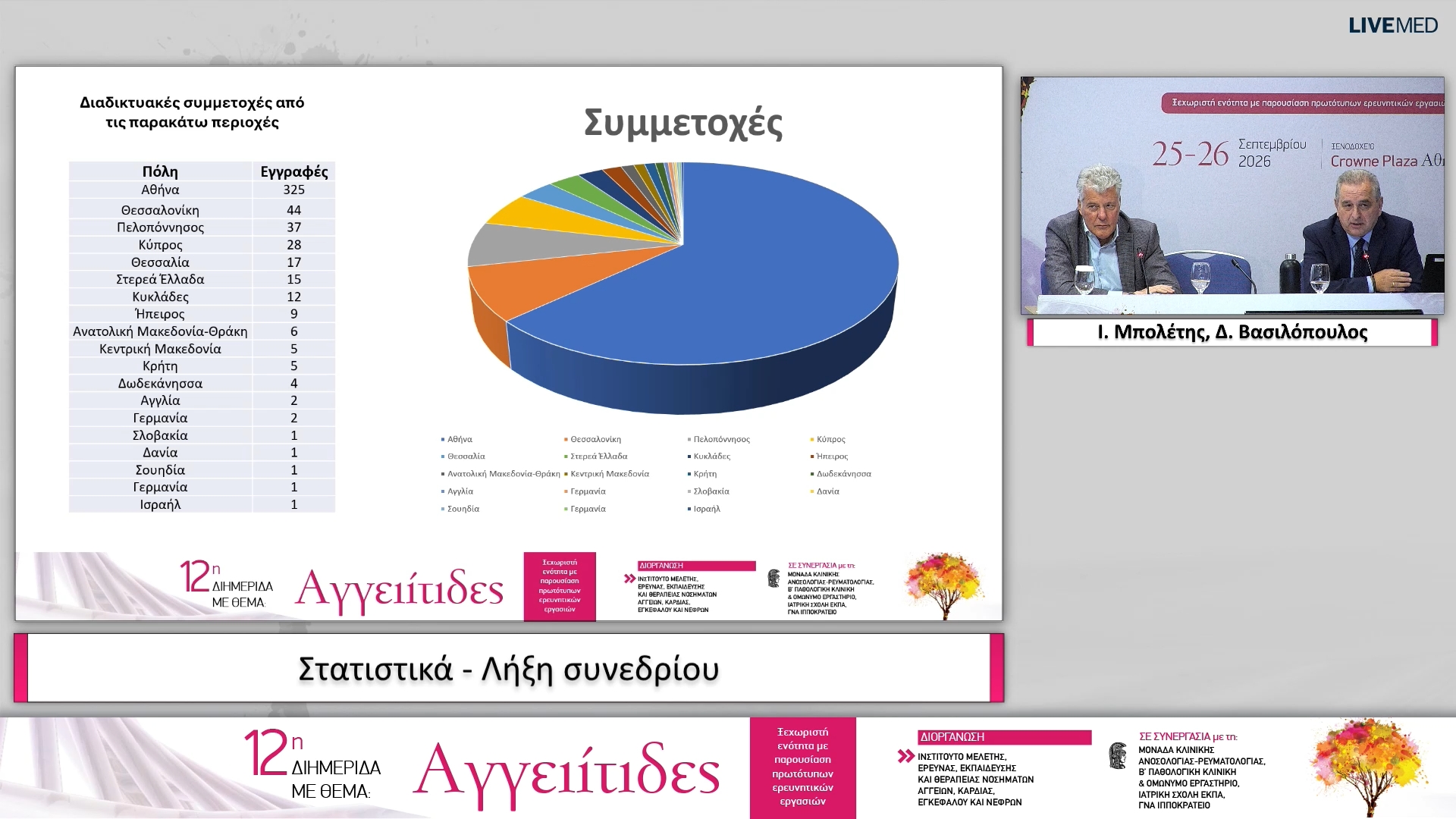Screen dimensions: 1456x819
Task: Click the Αθήνα legend entry under the chart
Action: 457,439
